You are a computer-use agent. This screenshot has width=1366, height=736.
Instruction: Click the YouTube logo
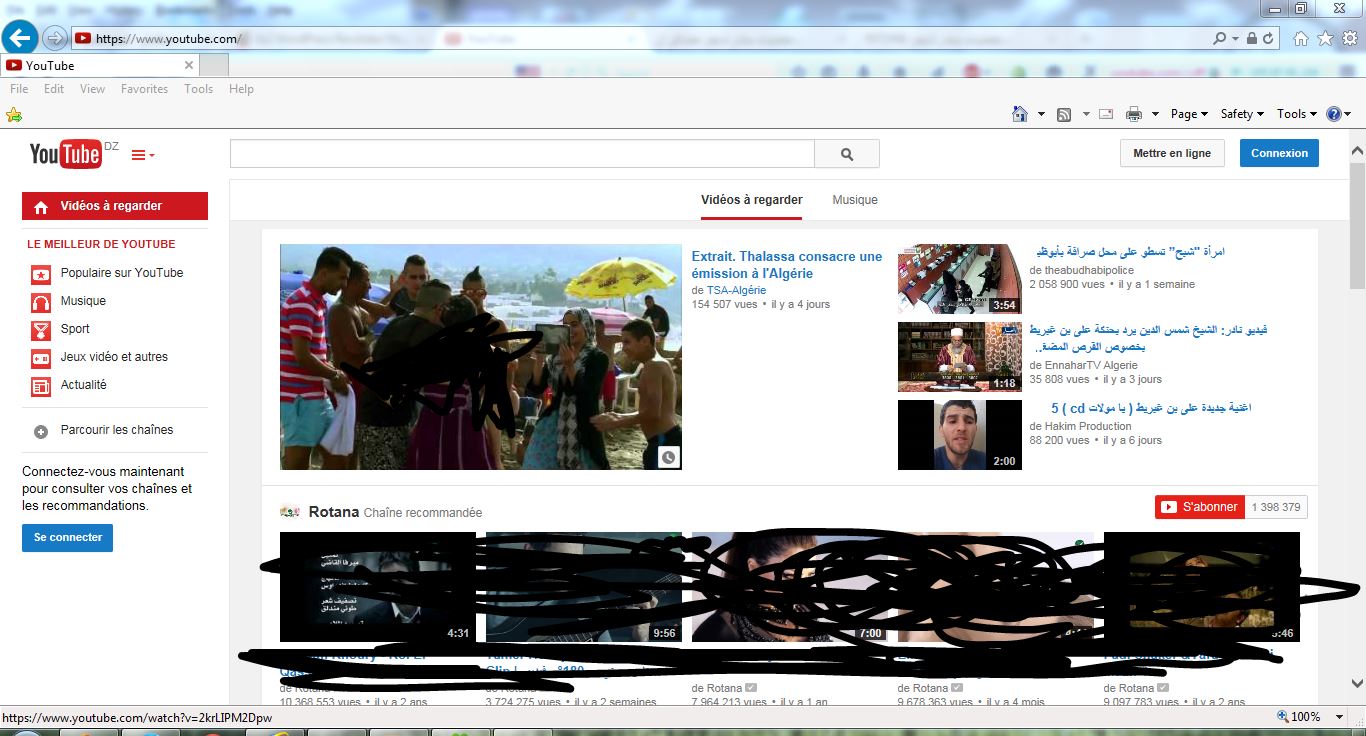pyautogui.click(x=65, y=154)
